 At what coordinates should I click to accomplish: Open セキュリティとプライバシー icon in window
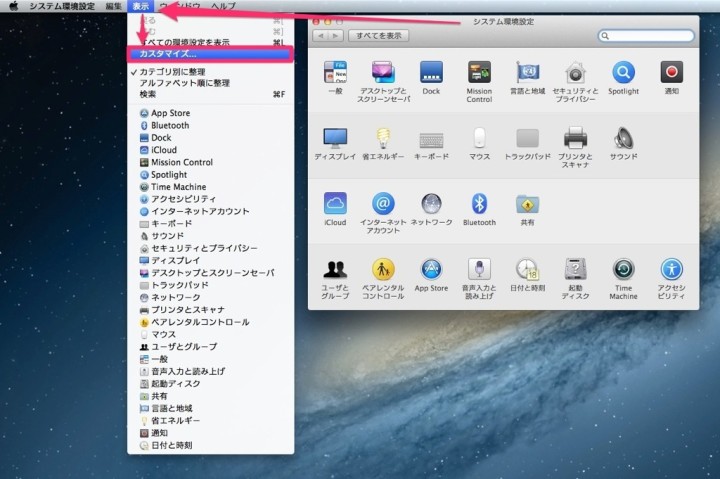click(575, 73)
